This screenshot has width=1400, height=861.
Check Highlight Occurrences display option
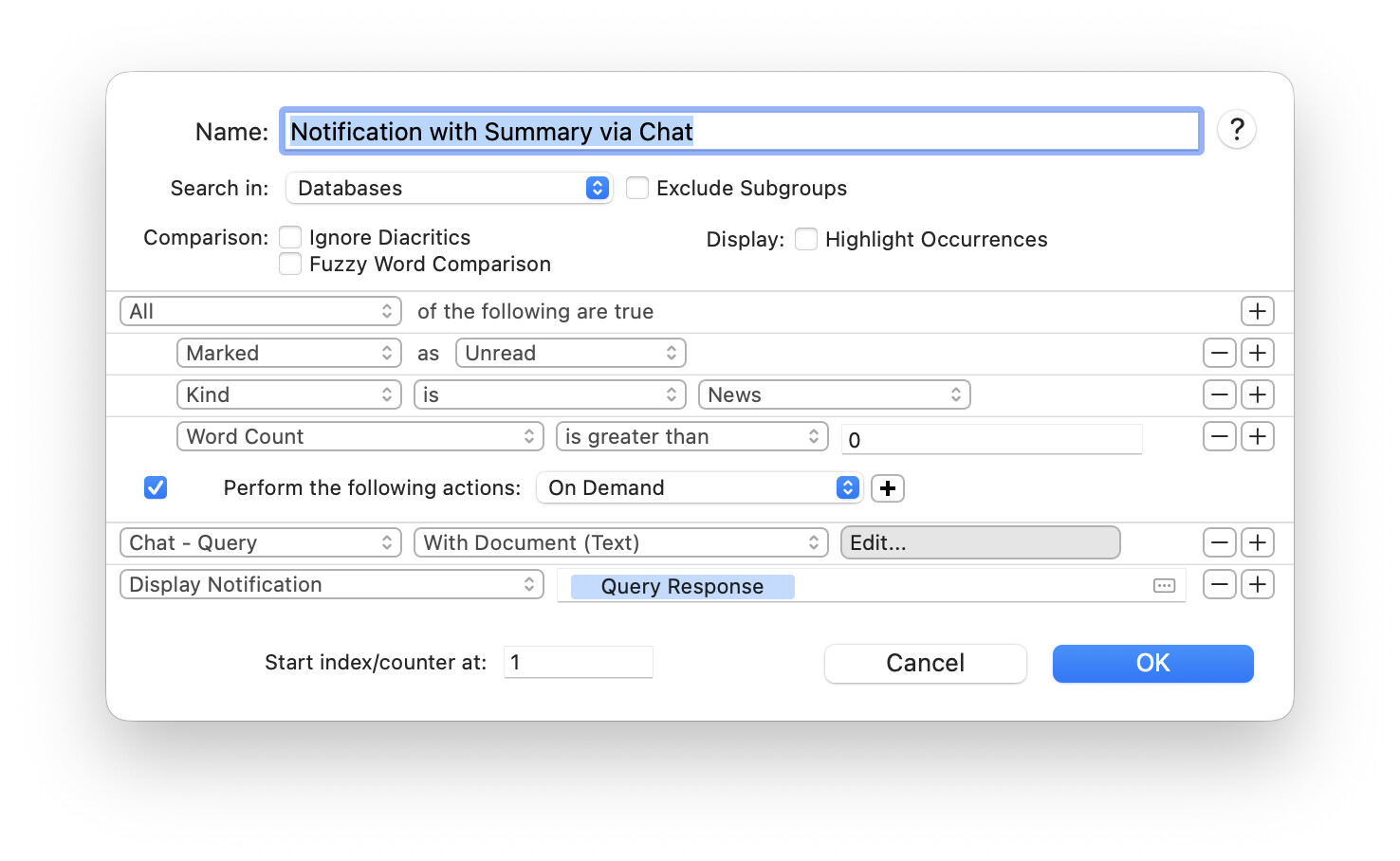click(806, 239)
